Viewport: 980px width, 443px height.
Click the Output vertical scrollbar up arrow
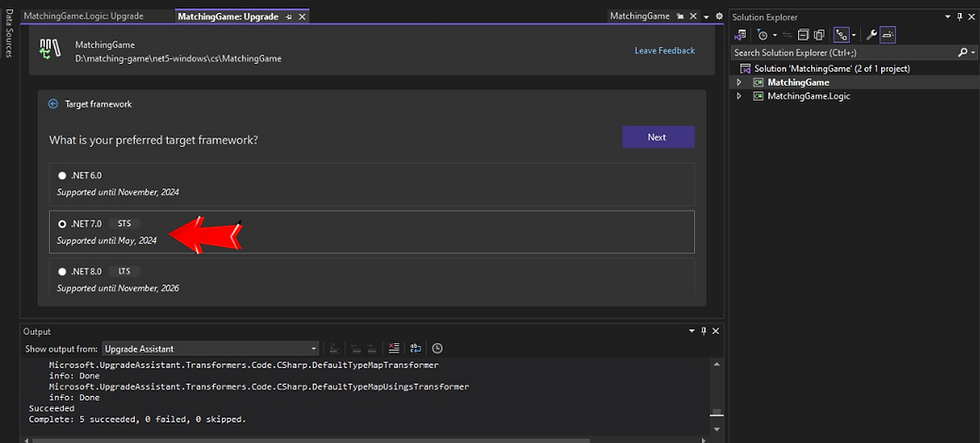[717, 365]
